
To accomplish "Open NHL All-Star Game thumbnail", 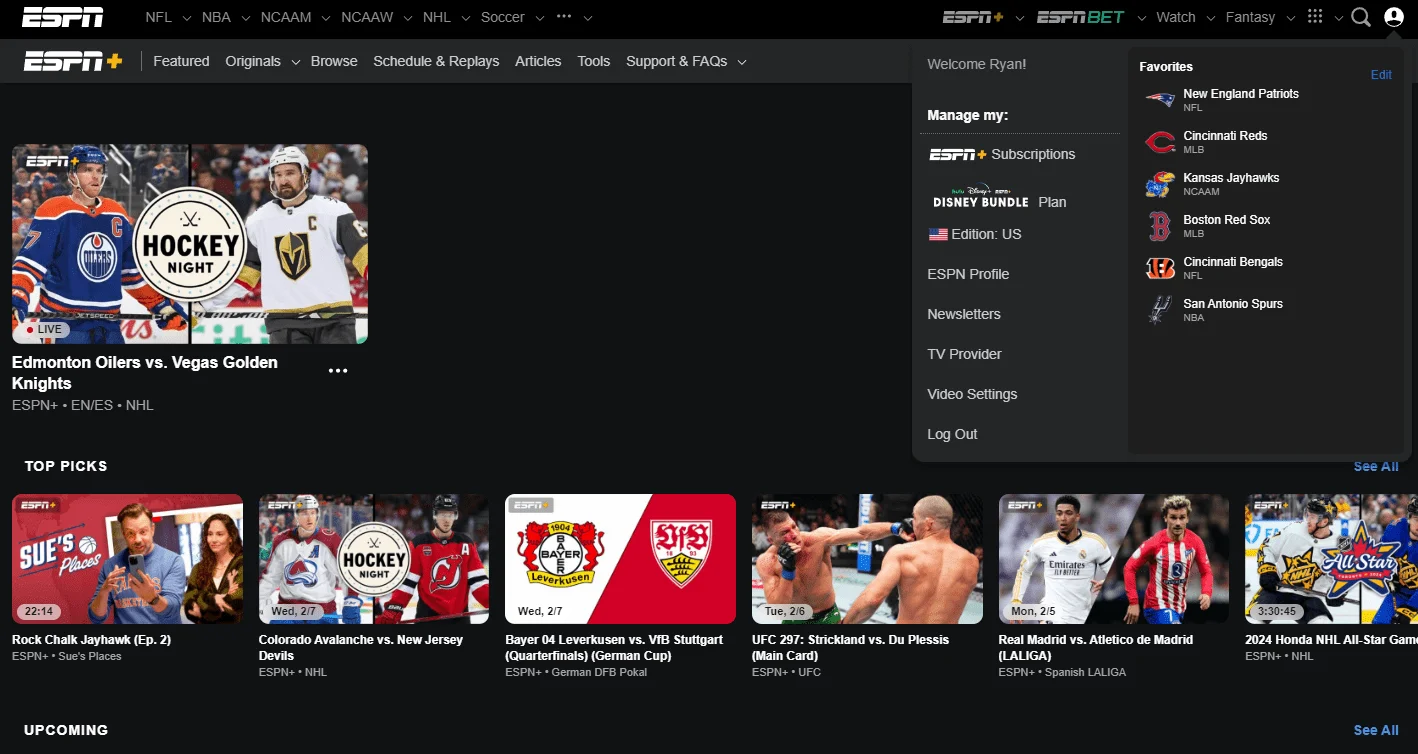I will (1331, 559).
